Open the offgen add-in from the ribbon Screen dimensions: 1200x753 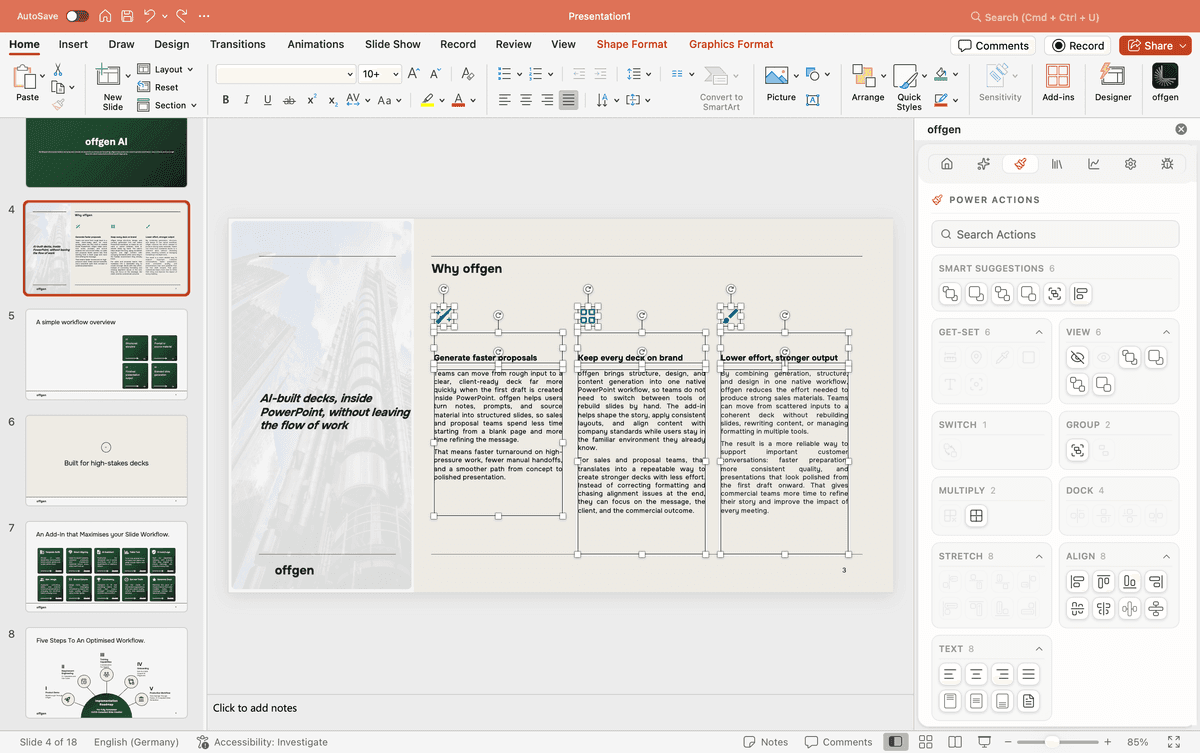[1165, 81]
